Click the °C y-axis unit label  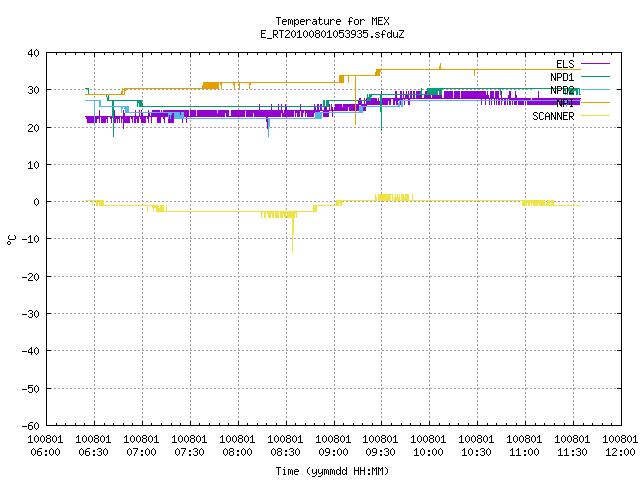(11, 240)
